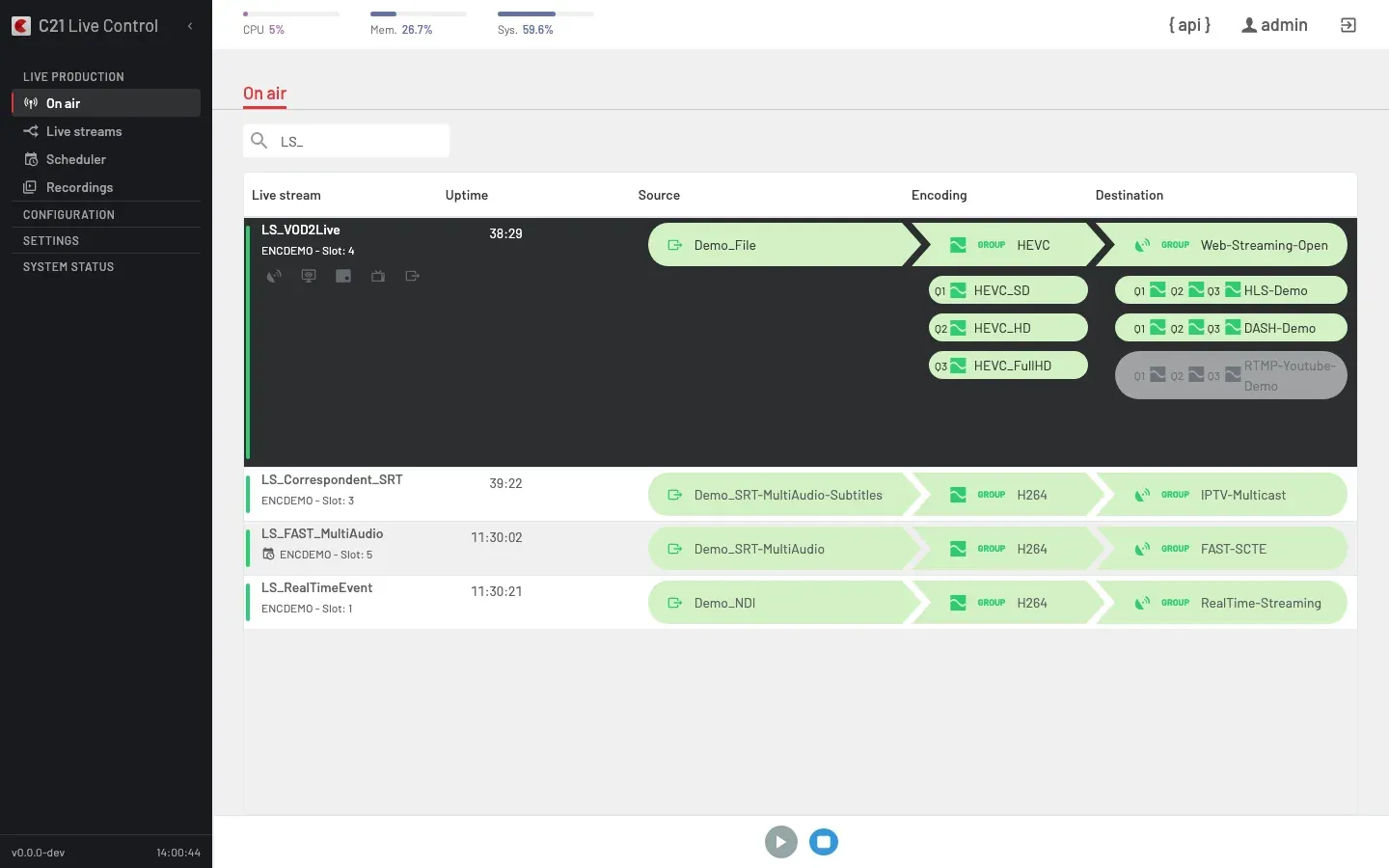Click H264 encoding chip in LS_Correspondent_SRT row
This screenshot has width=1389, height=868.
pyautogui.click(x=1003, y=495)
